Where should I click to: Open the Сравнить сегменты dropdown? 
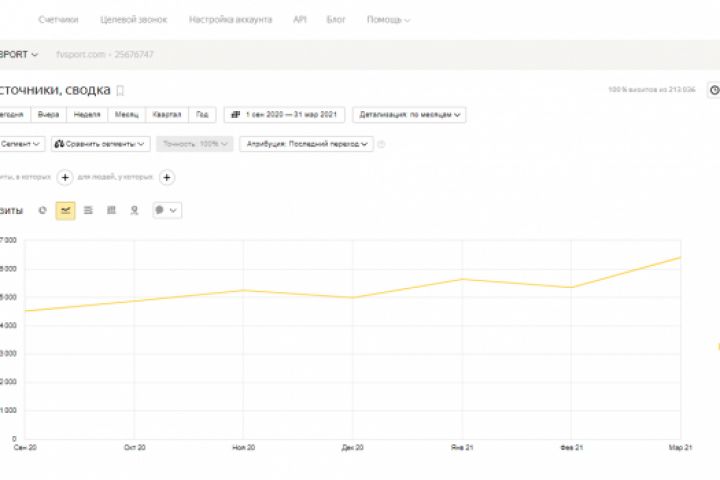(x=100, y=144)
